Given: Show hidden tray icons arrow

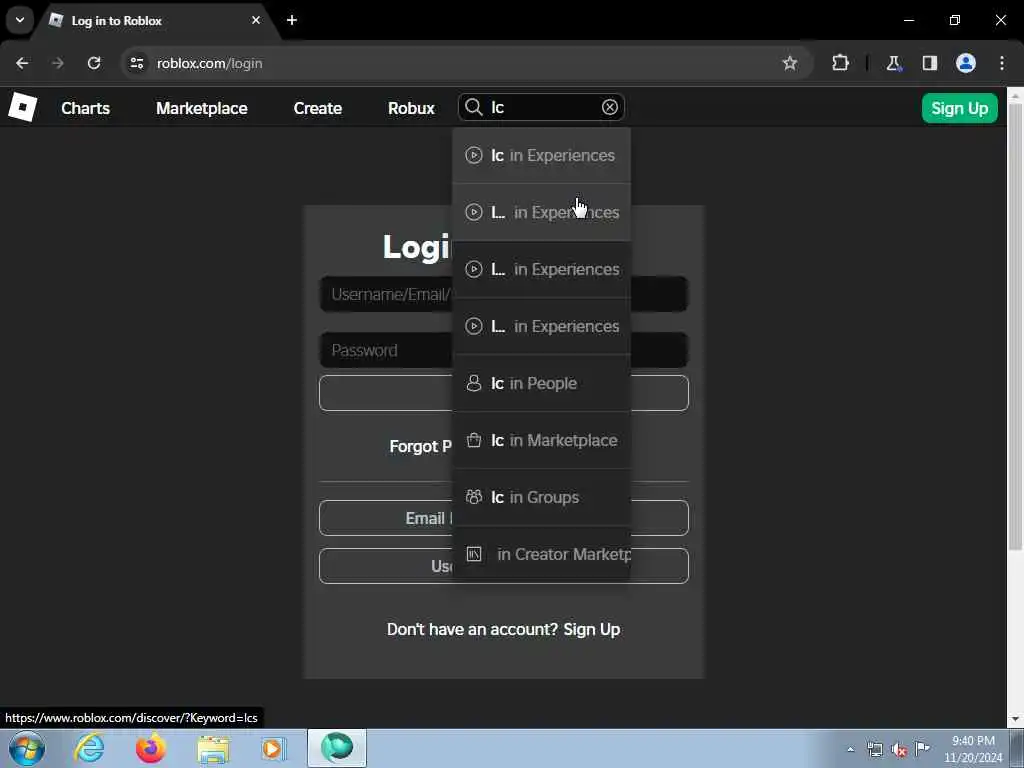Looking at the screenshot, I should [850, 749].
